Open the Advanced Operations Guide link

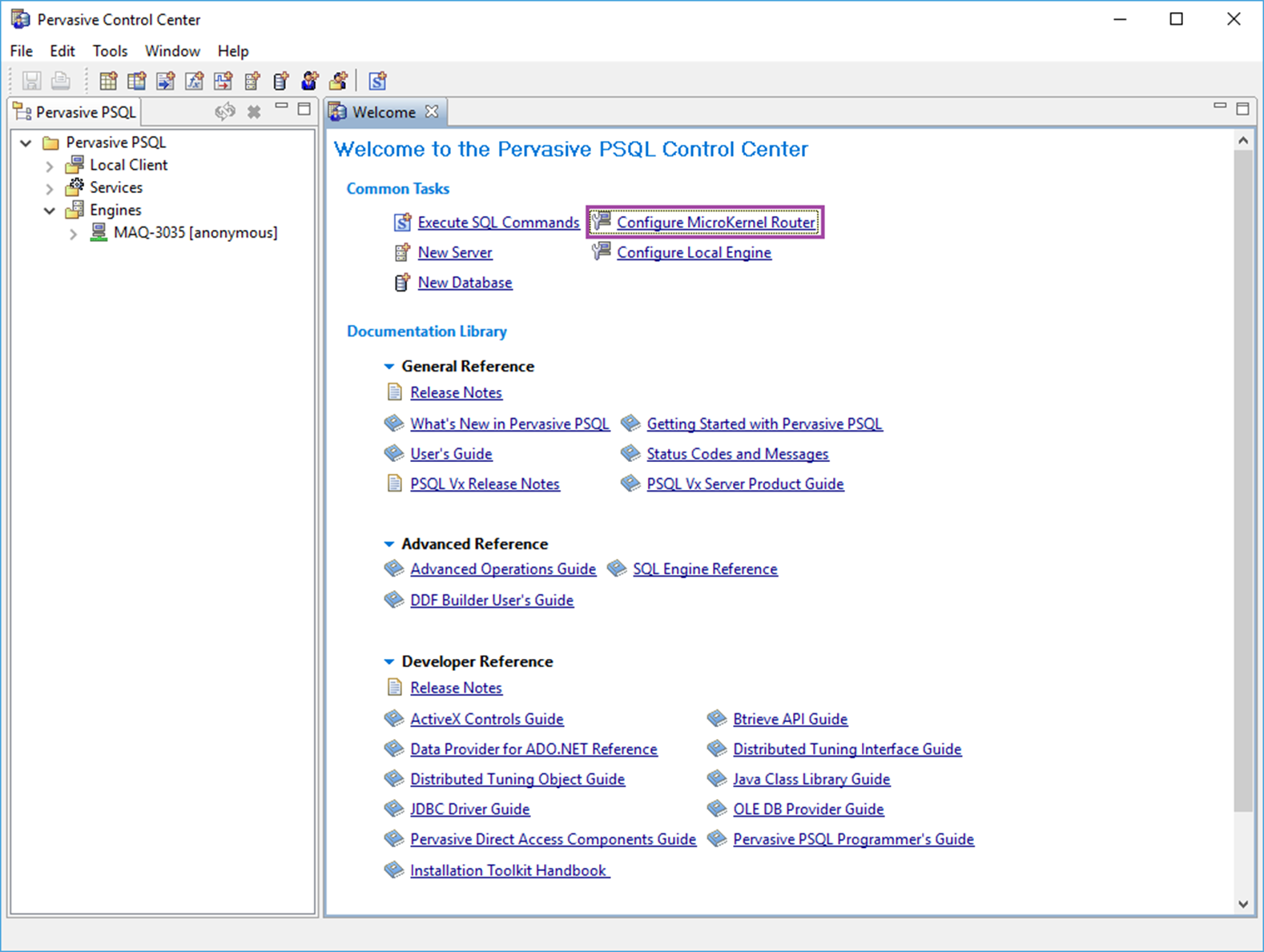503,568
